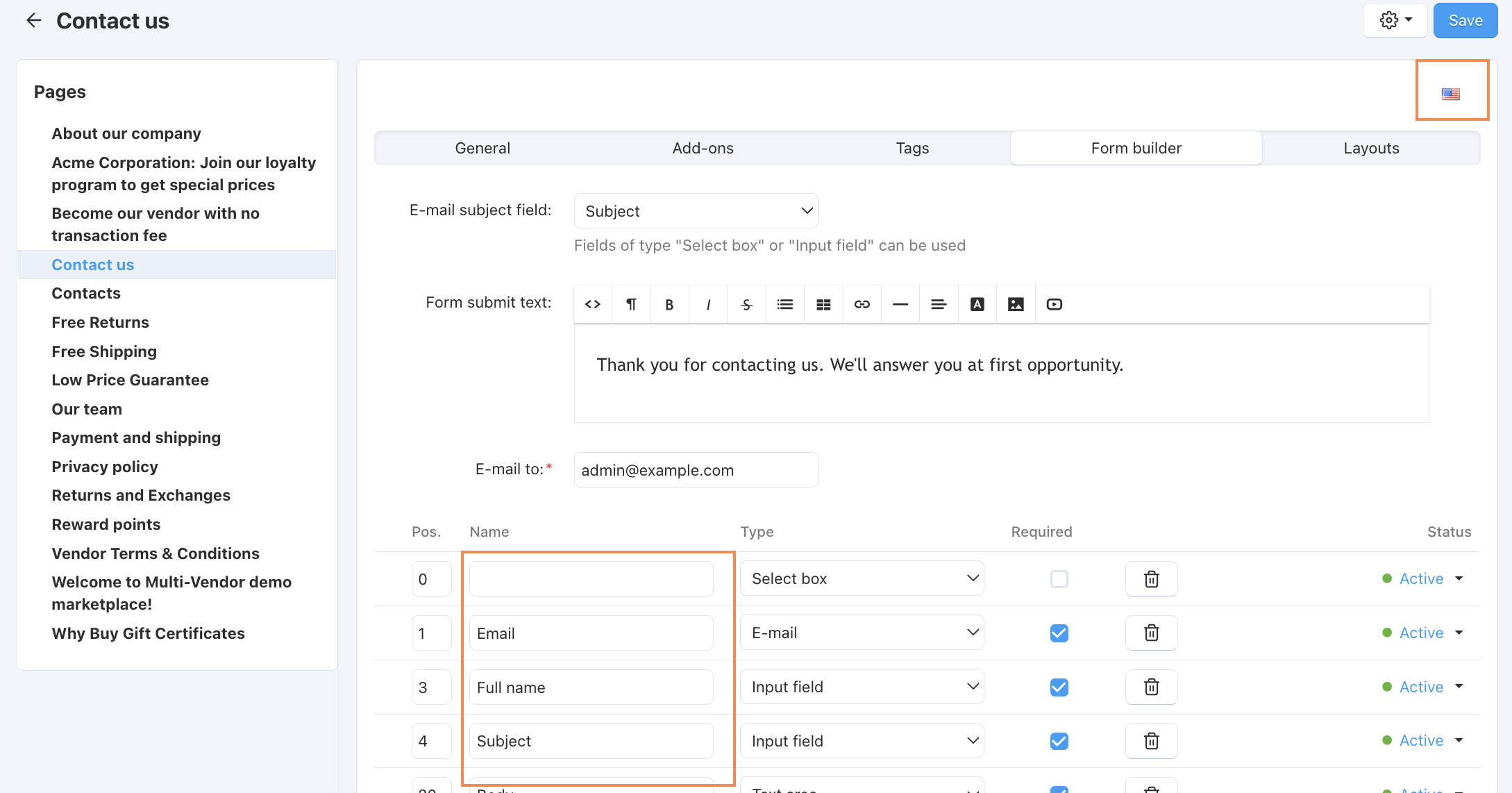Delete the Email field row
This screenshot has width=1512, height=793.
pos(1152,633)
